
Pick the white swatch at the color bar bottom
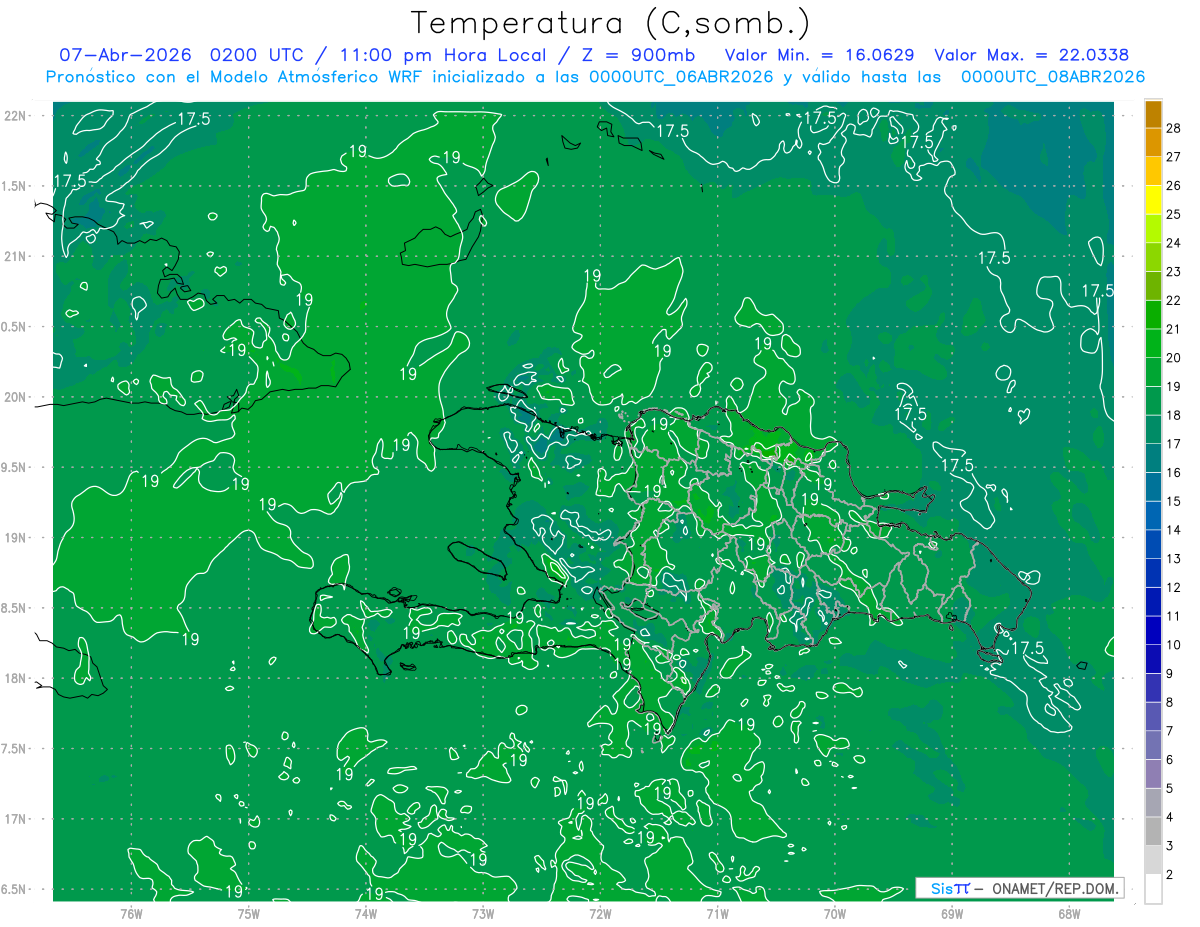pos(1153,889)
